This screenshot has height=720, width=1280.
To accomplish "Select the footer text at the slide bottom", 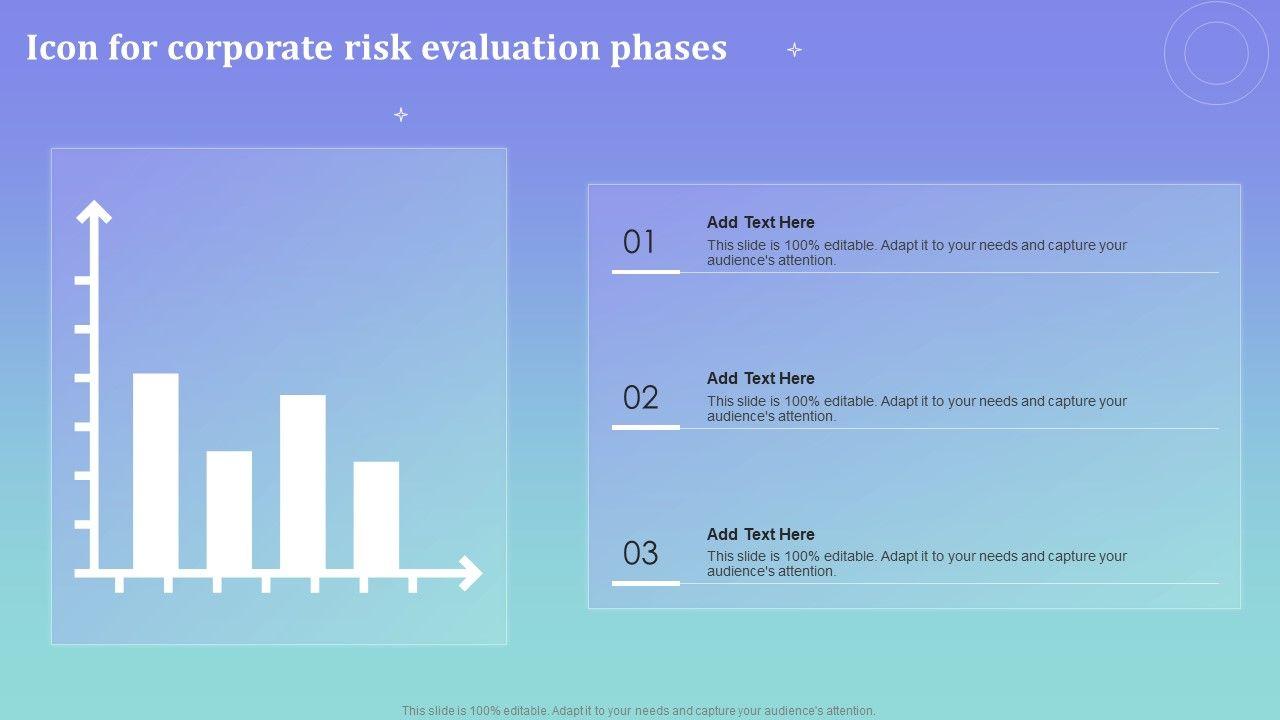I will tap(639, 711).
